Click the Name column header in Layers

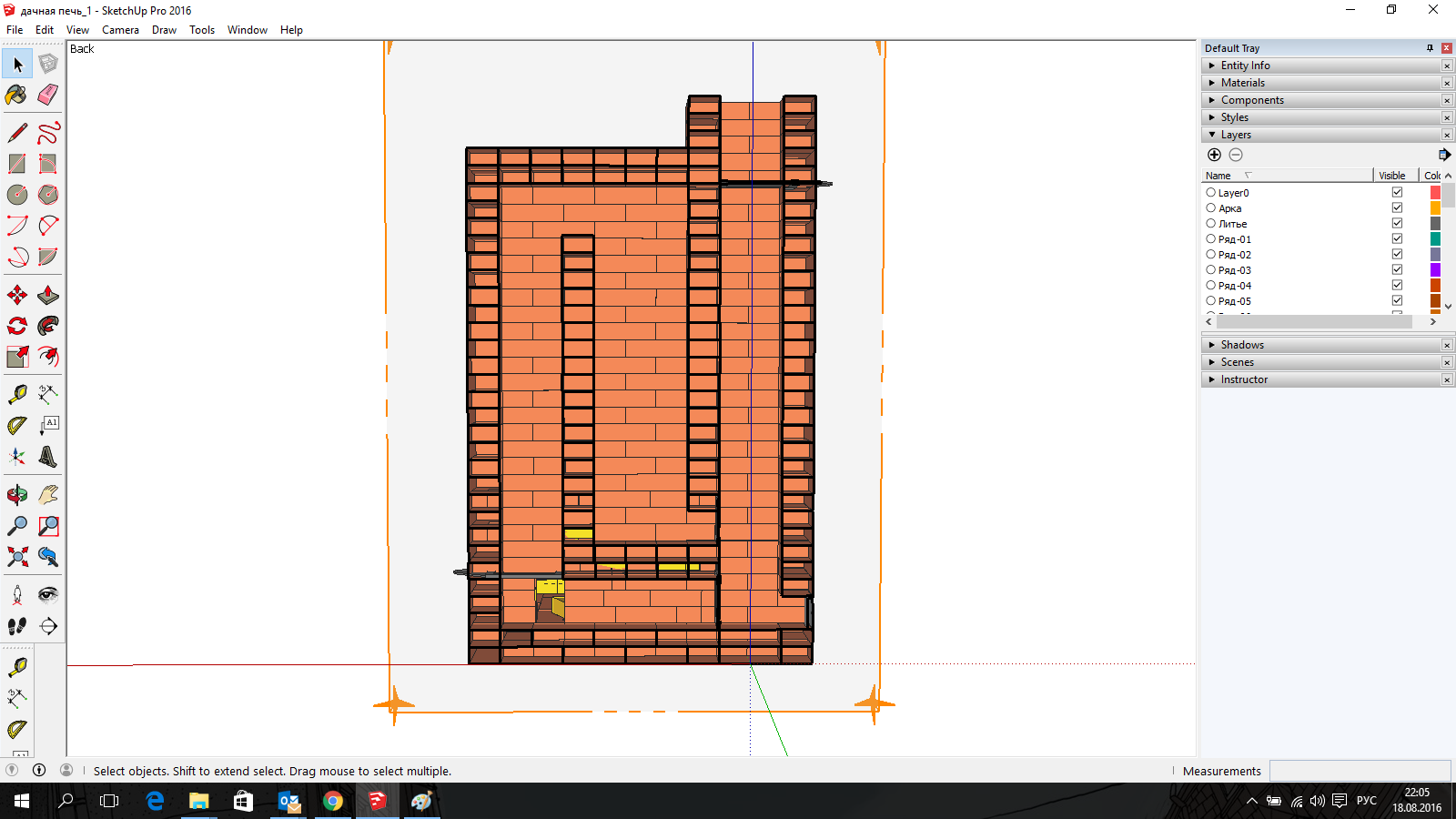1218,176
